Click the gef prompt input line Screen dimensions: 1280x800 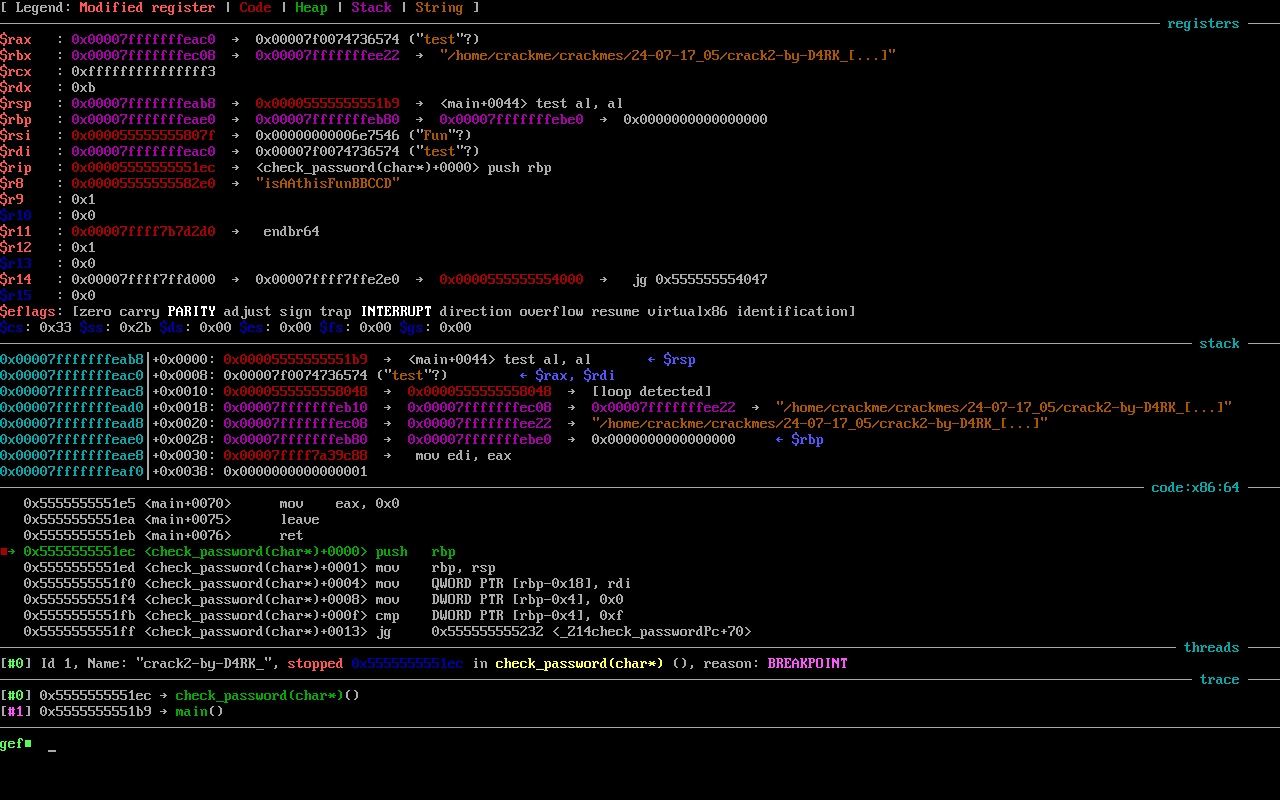click(640, 744)
